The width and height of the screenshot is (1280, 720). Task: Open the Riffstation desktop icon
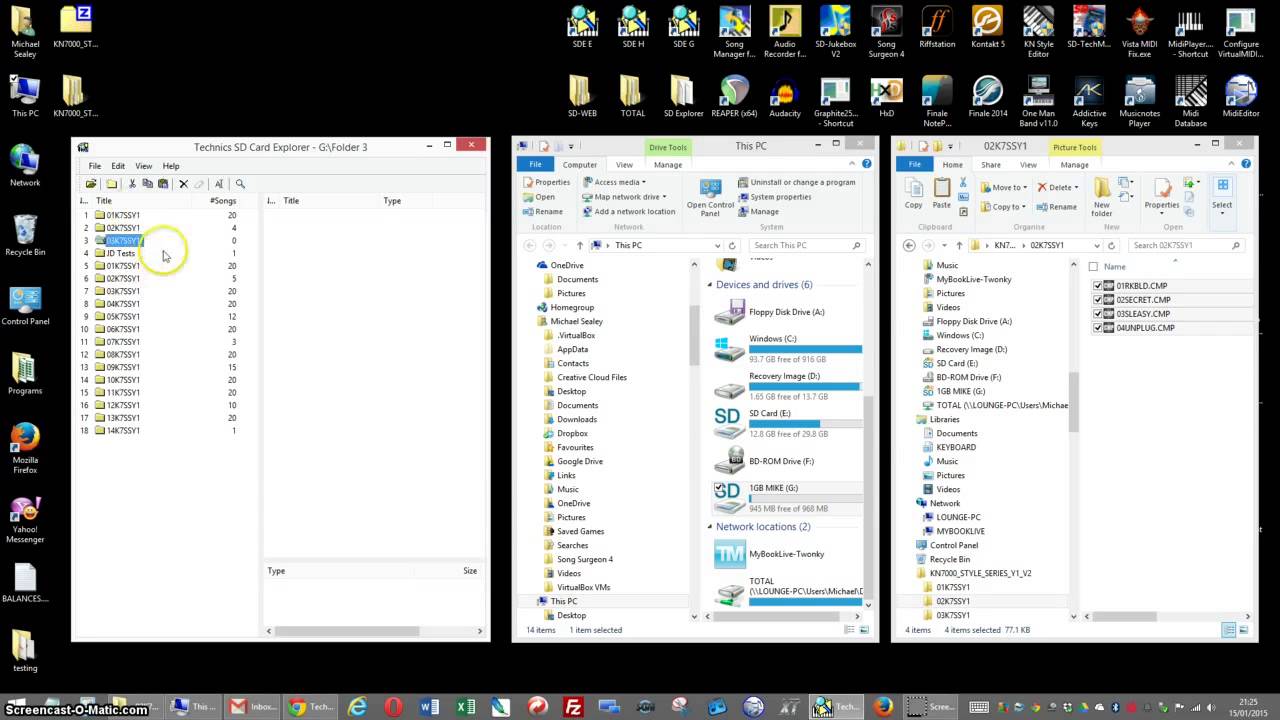937,27
